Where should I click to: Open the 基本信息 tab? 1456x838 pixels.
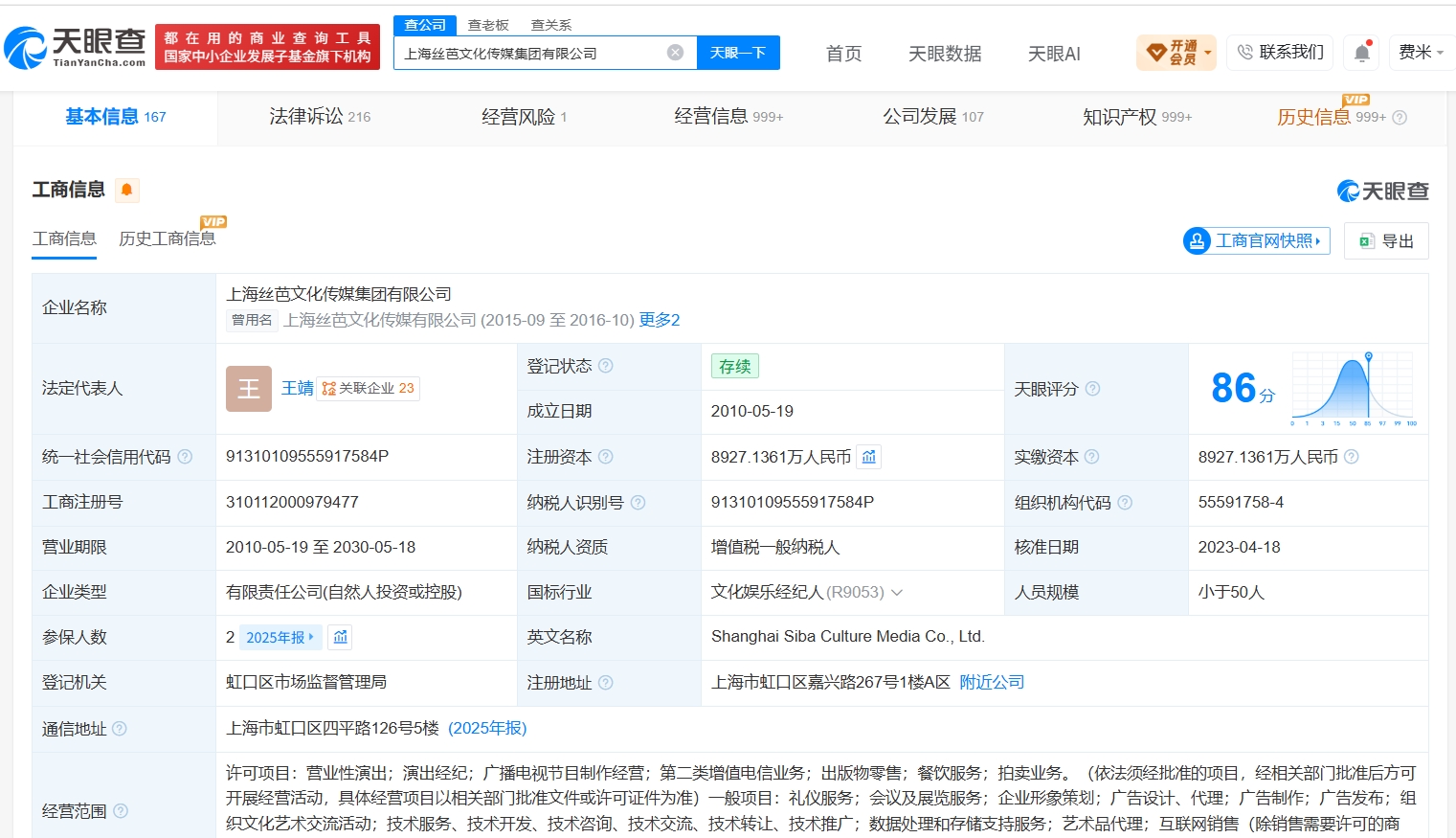coord(115,117)
